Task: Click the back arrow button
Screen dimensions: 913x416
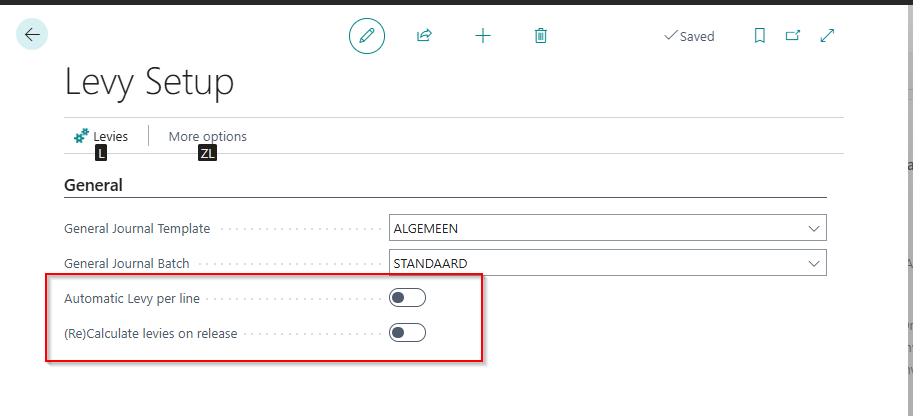Action: [x=32, y=35]
